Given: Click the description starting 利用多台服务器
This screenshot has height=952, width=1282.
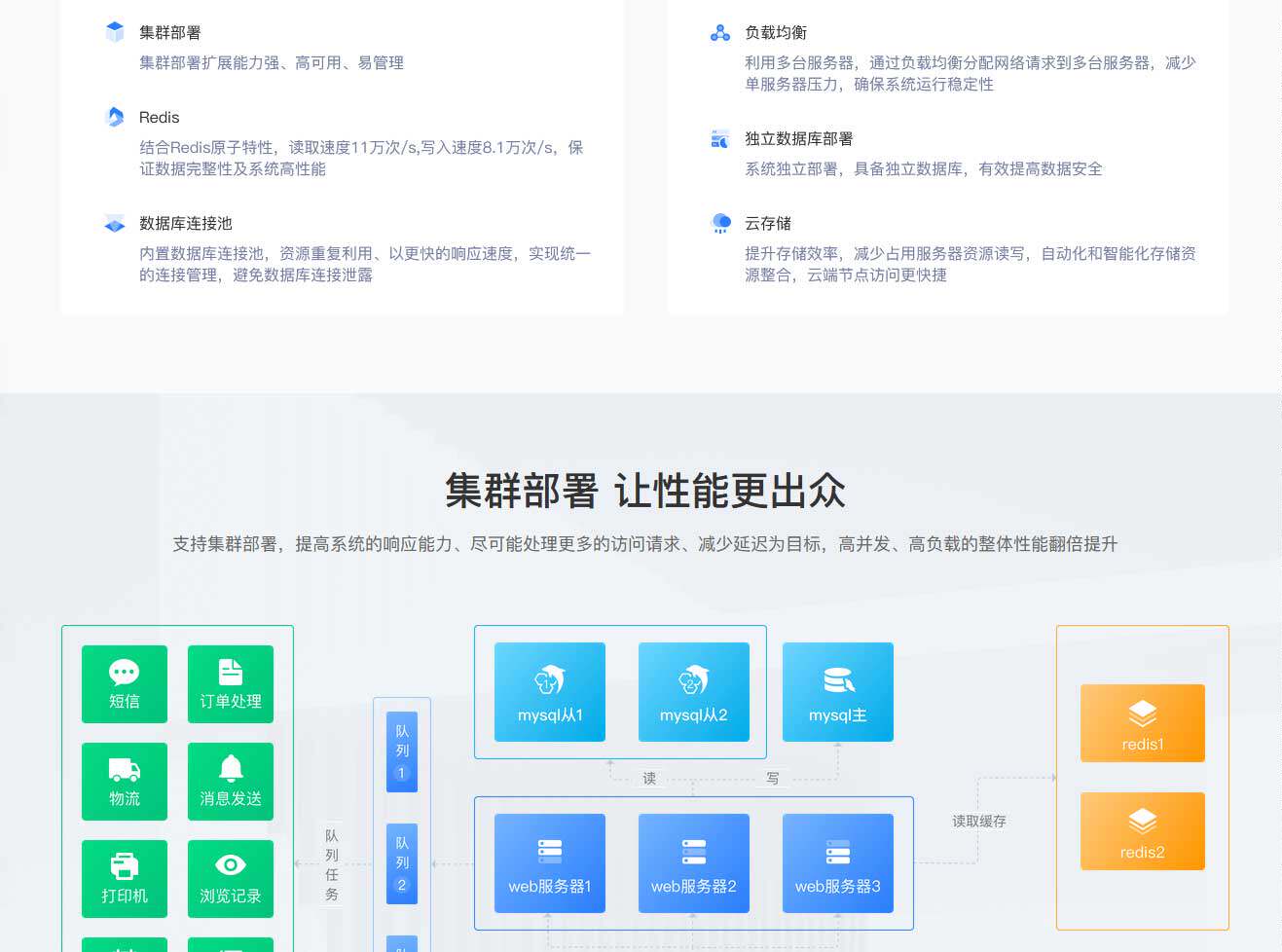Looking at the screenshot, I should pyautogui.click(x=971, y=74).
